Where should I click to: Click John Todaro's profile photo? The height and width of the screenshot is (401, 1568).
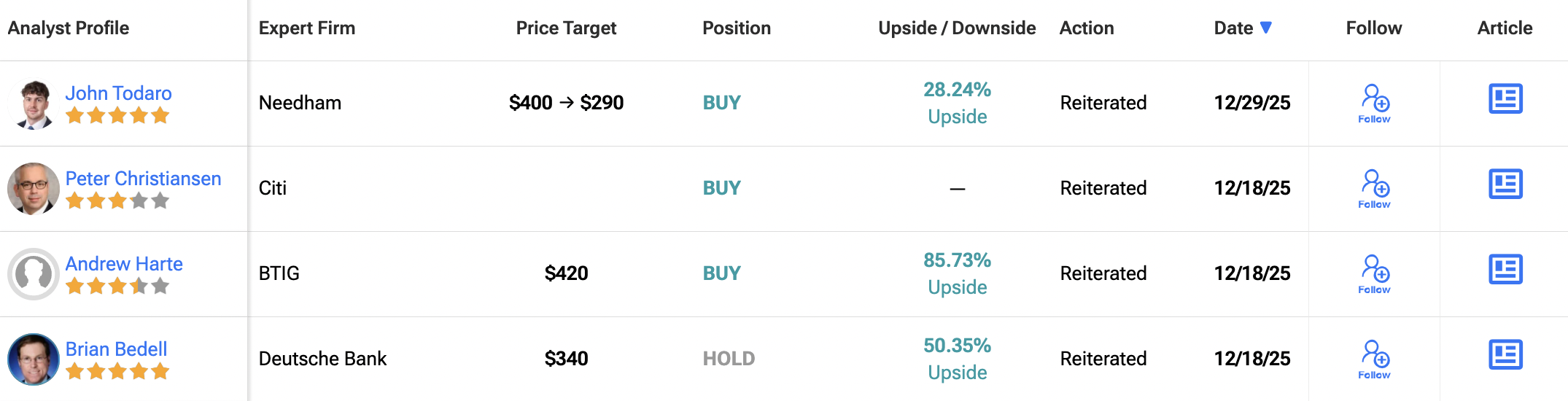33,104
